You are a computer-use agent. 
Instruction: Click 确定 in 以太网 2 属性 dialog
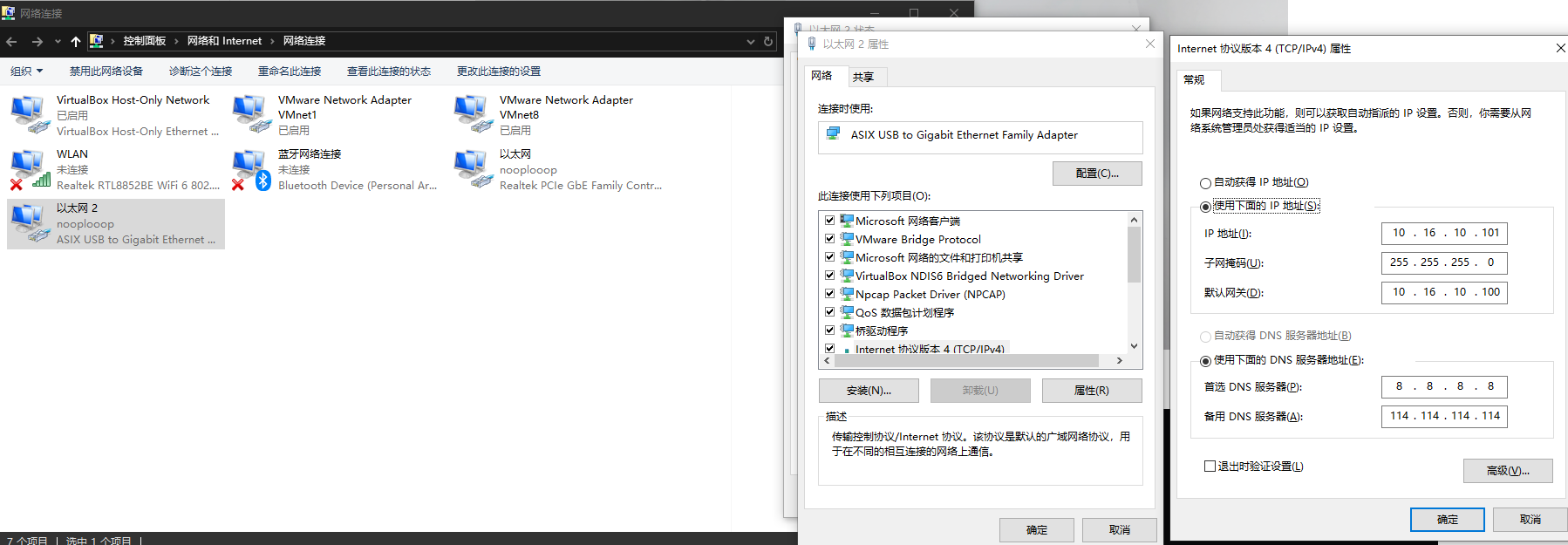click(x=1037, y=530)
